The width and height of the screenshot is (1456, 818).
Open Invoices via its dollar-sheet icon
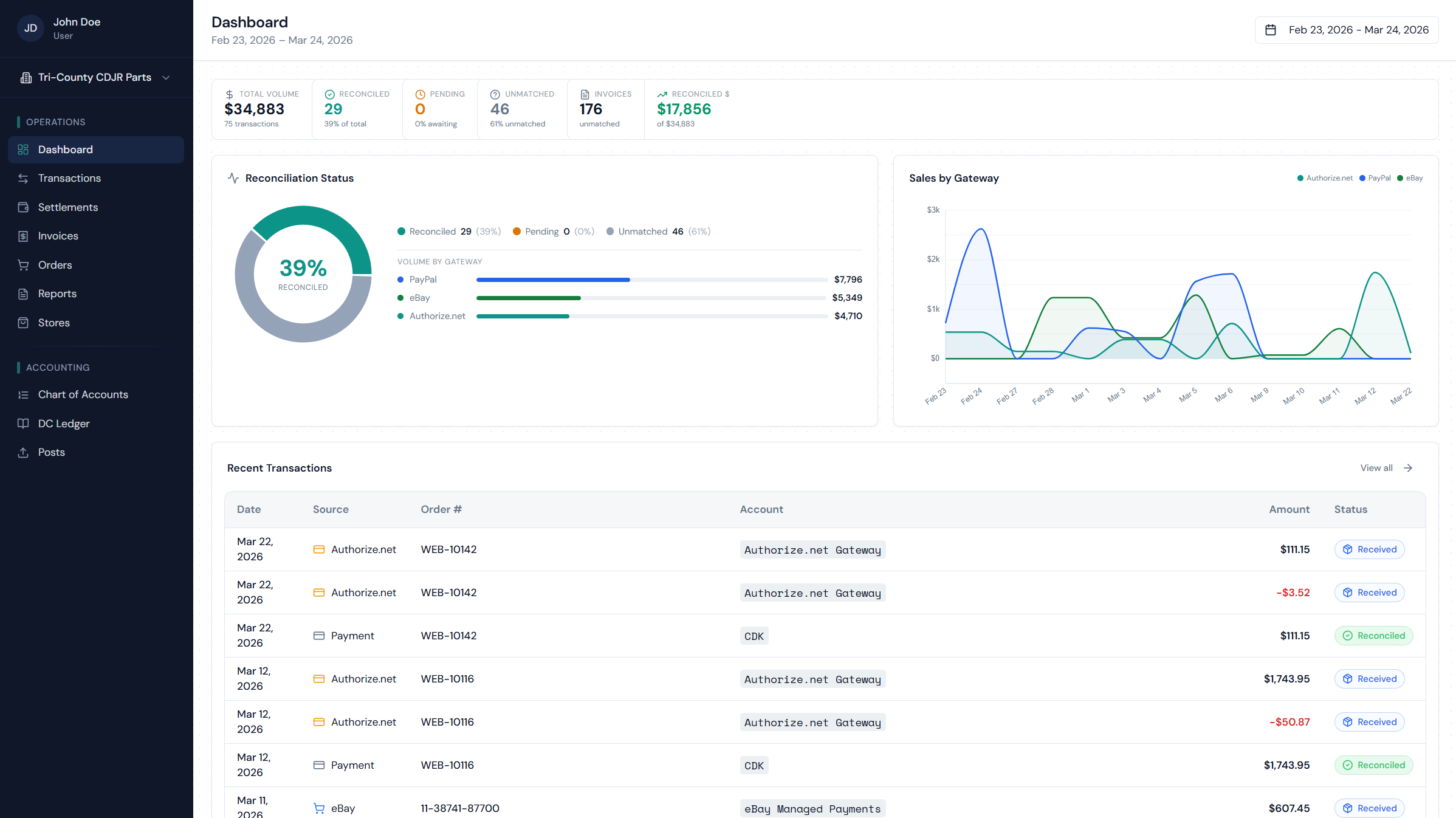(23, 236)
